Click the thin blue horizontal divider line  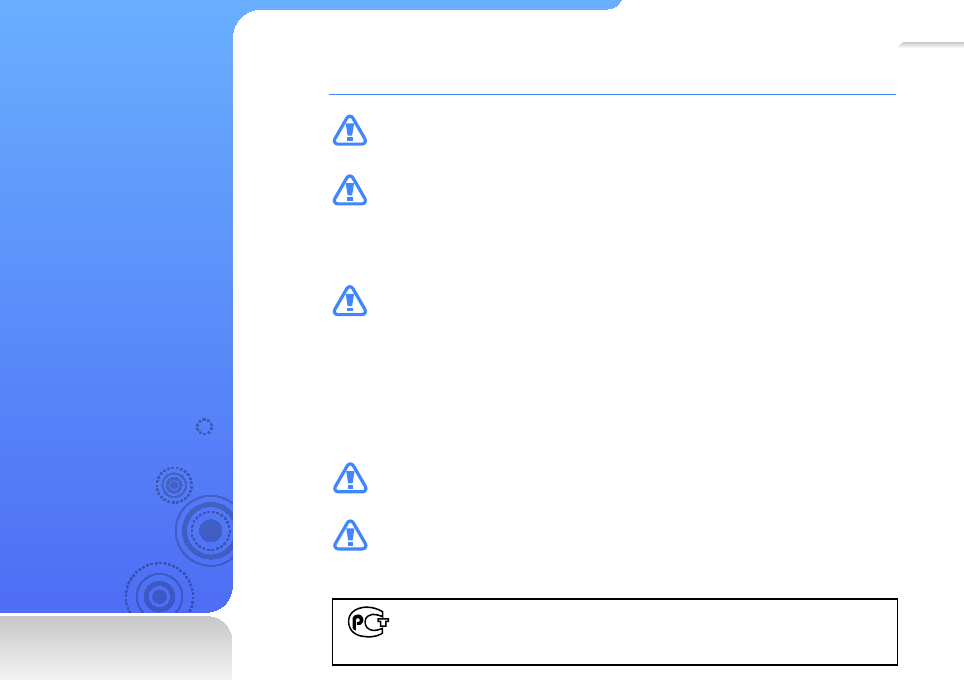point(612,95)
